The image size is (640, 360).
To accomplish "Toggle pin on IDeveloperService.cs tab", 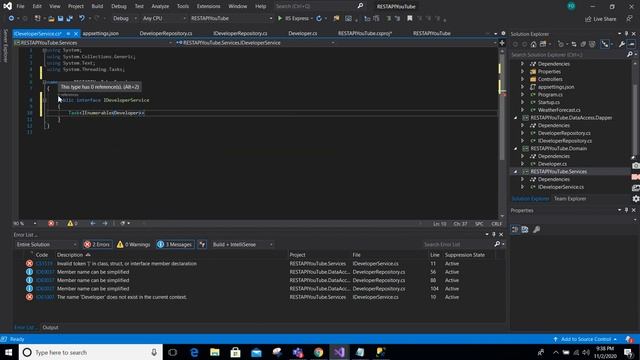I will click(68, 33).
